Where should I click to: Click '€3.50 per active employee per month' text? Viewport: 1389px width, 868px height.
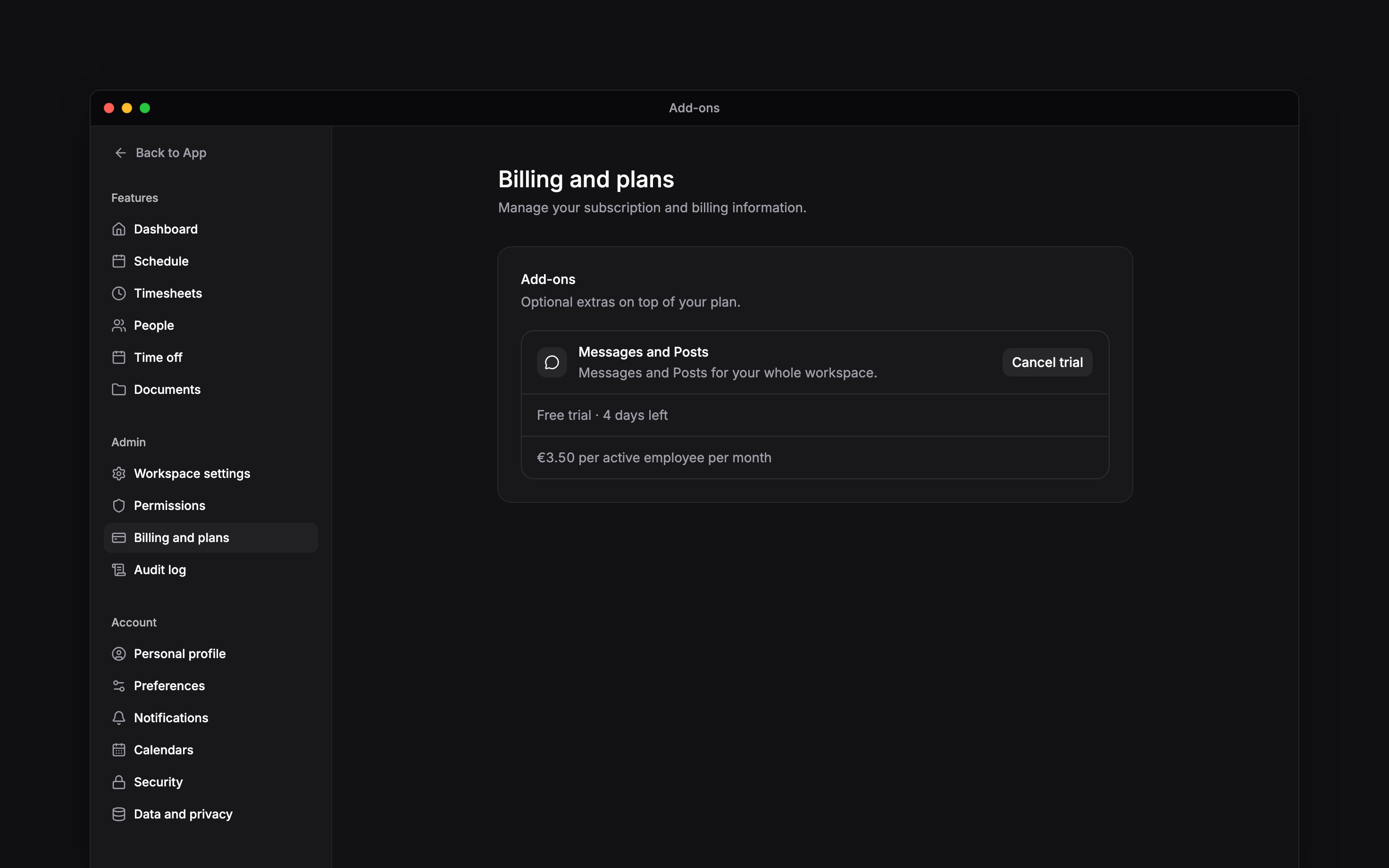tap(654, 458)
